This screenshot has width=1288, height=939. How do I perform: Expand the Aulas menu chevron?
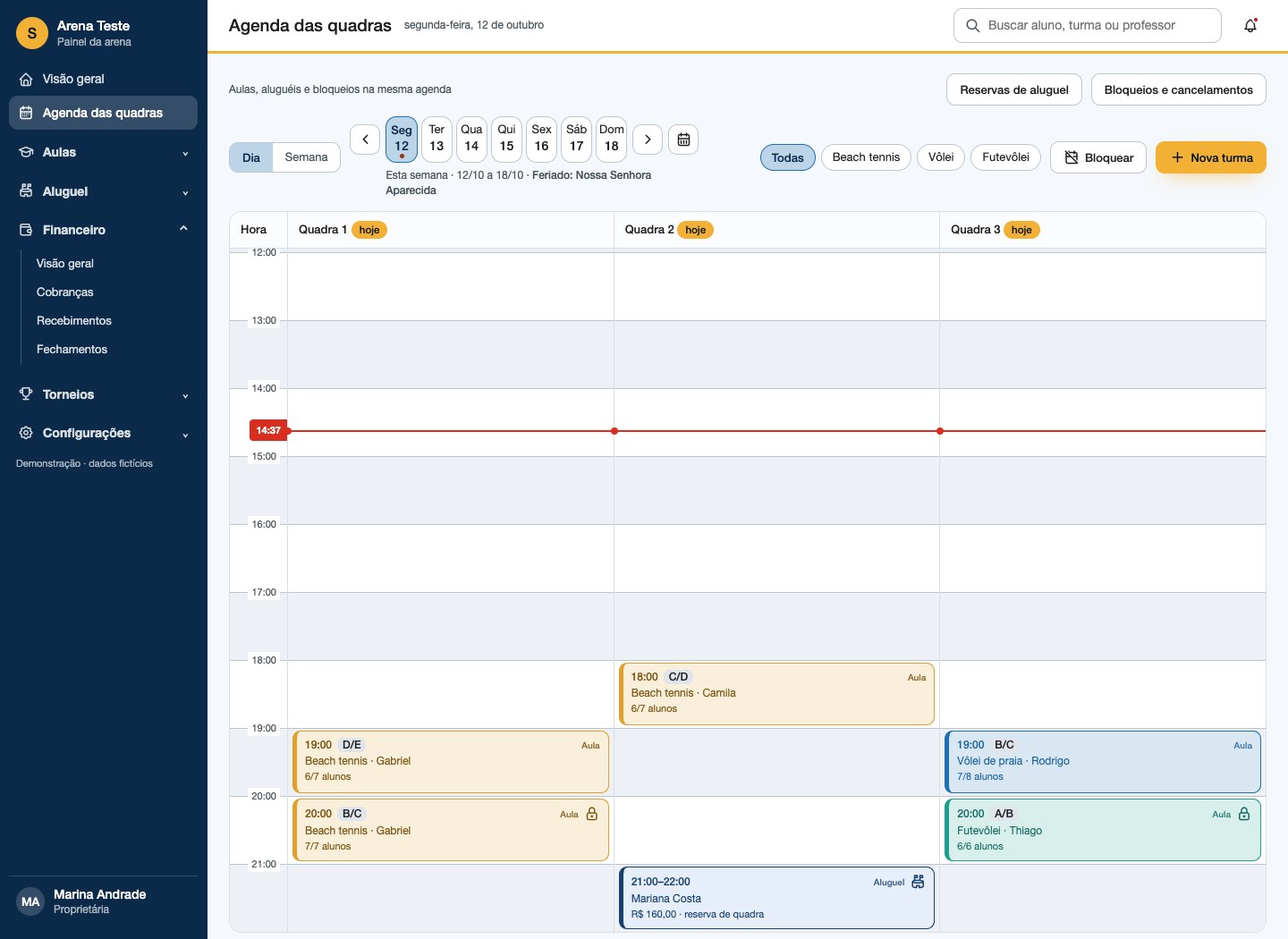pos(185,153)
